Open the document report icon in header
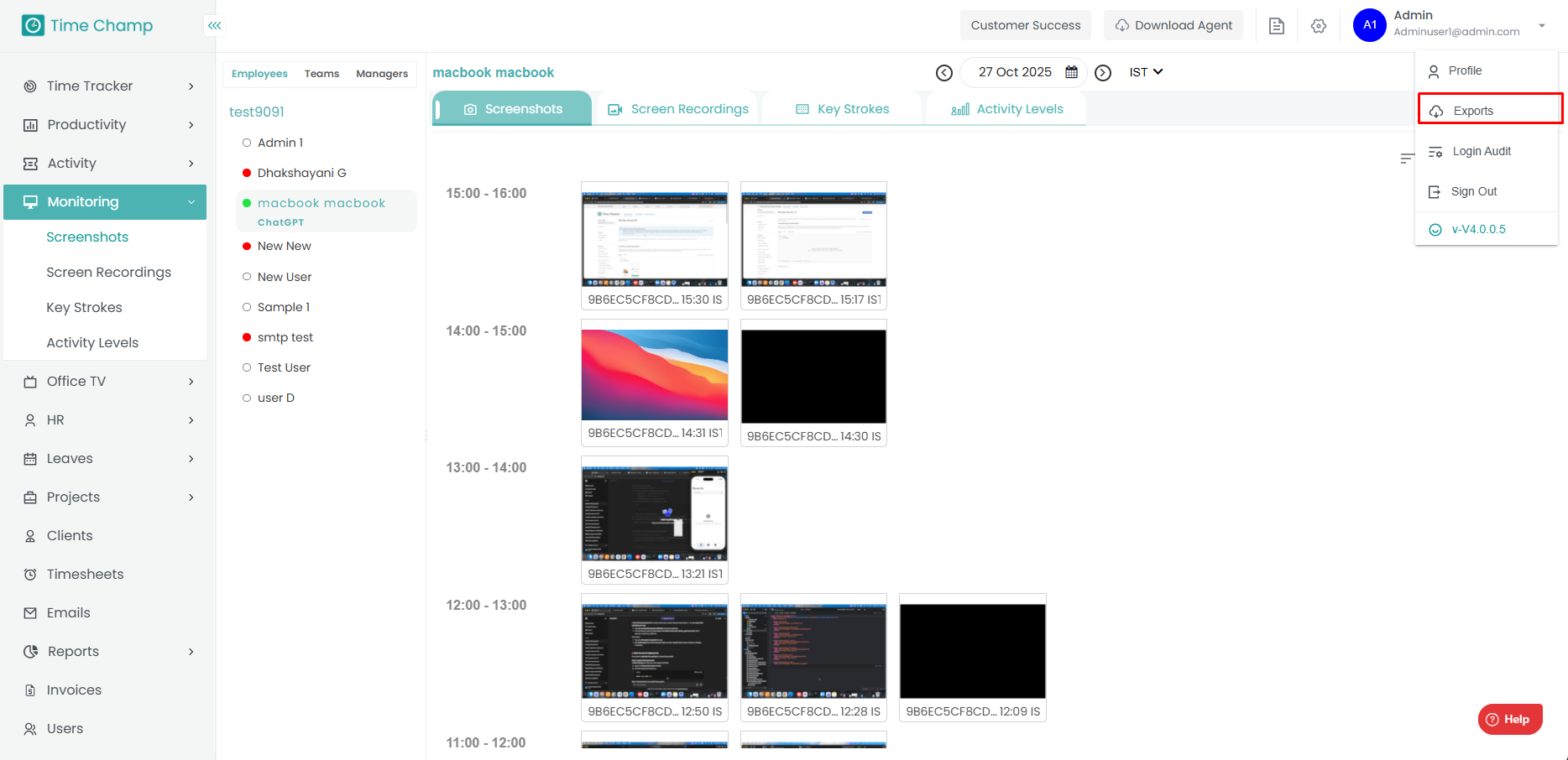1568x760 pixels. point(1276,26)
